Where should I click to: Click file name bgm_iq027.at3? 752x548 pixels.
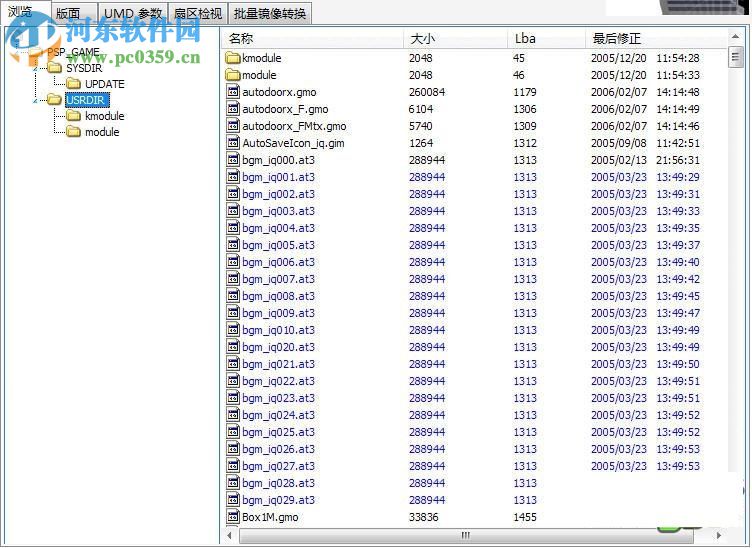tap(279, 466)
